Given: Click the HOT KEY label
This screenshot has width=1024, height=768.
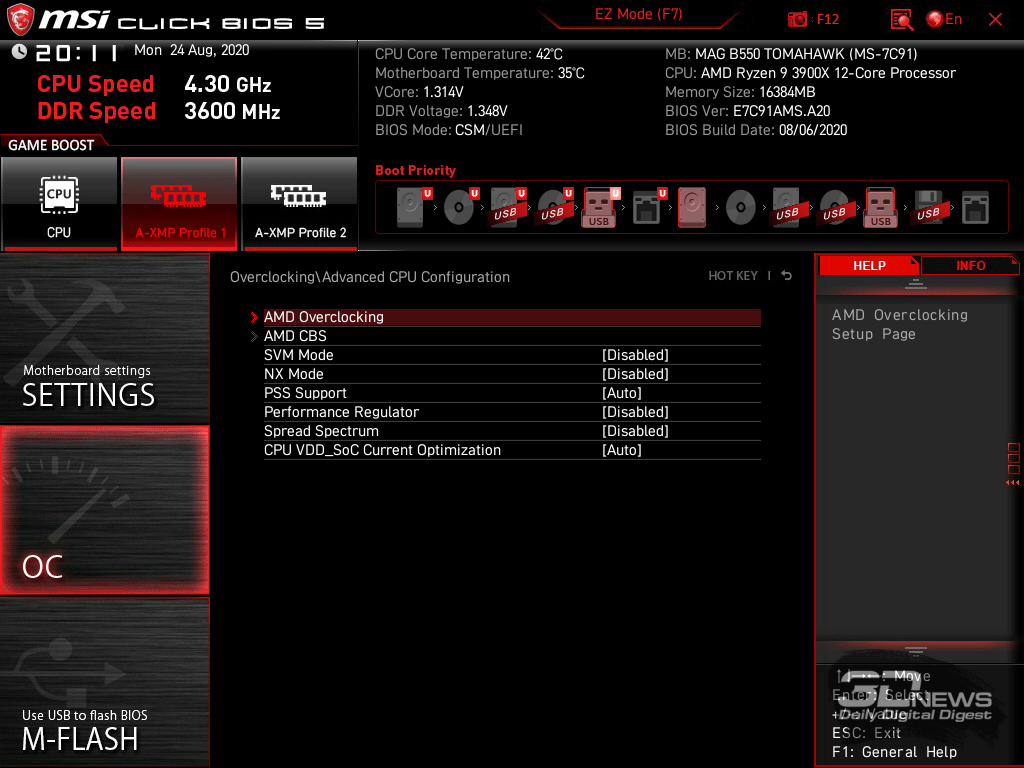Looking at the screenshot, I should coord(733,276).
